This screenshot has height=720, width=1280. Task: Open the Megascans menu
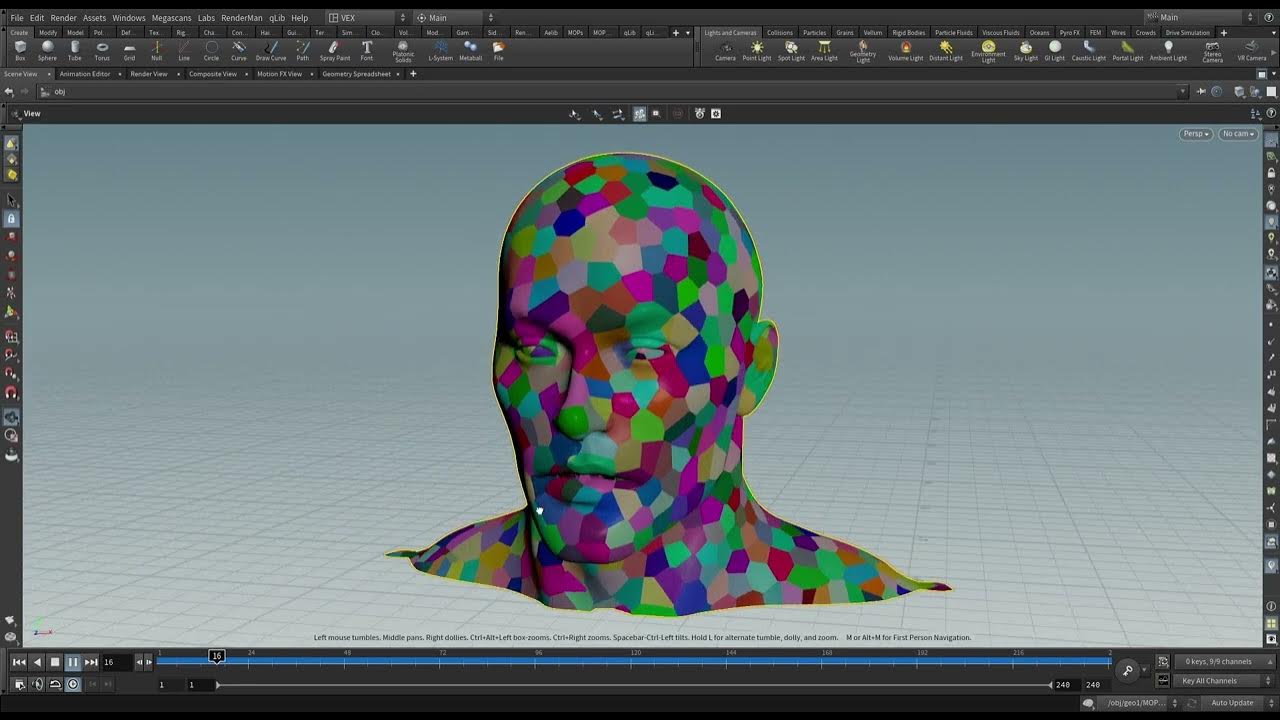[x=171, y=18]
